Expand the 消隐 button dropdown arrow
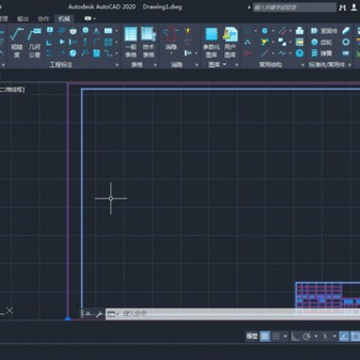This screenshot has width=360, height=360. [171, 53]
